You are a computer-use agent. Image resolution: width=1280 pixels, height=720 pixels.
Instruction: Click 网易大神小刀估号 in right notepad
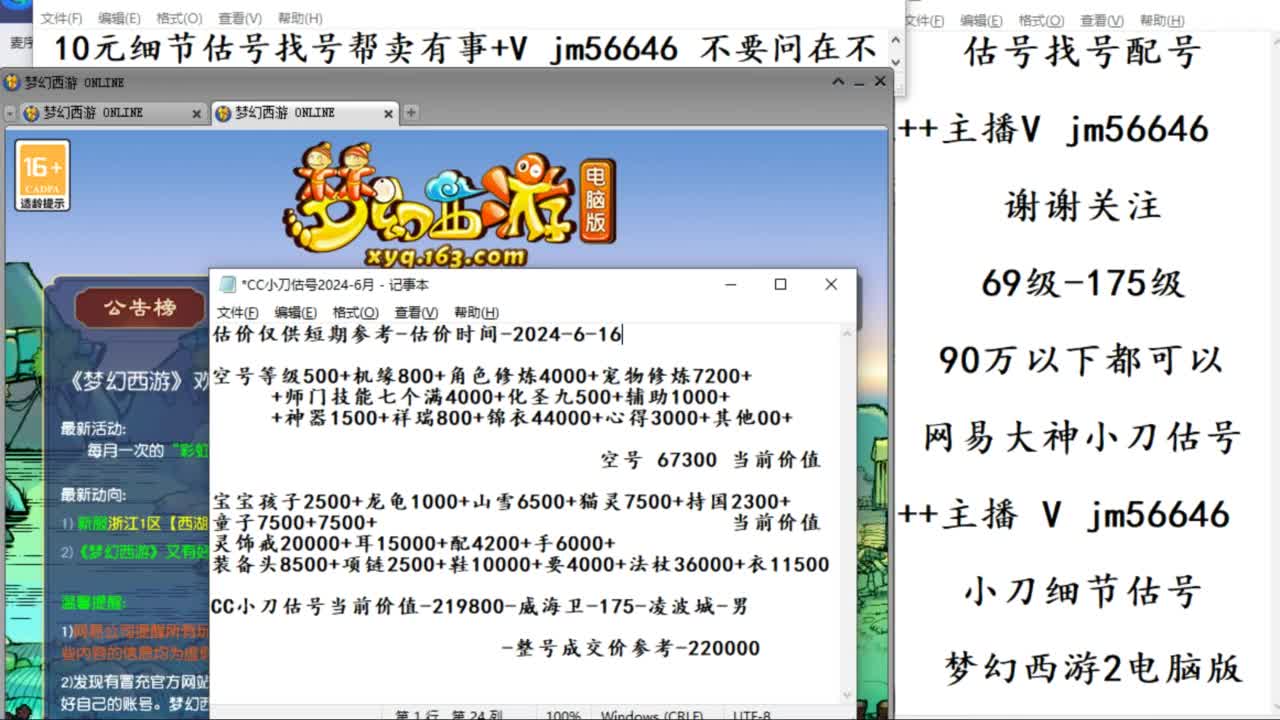tap(1082, 437)
